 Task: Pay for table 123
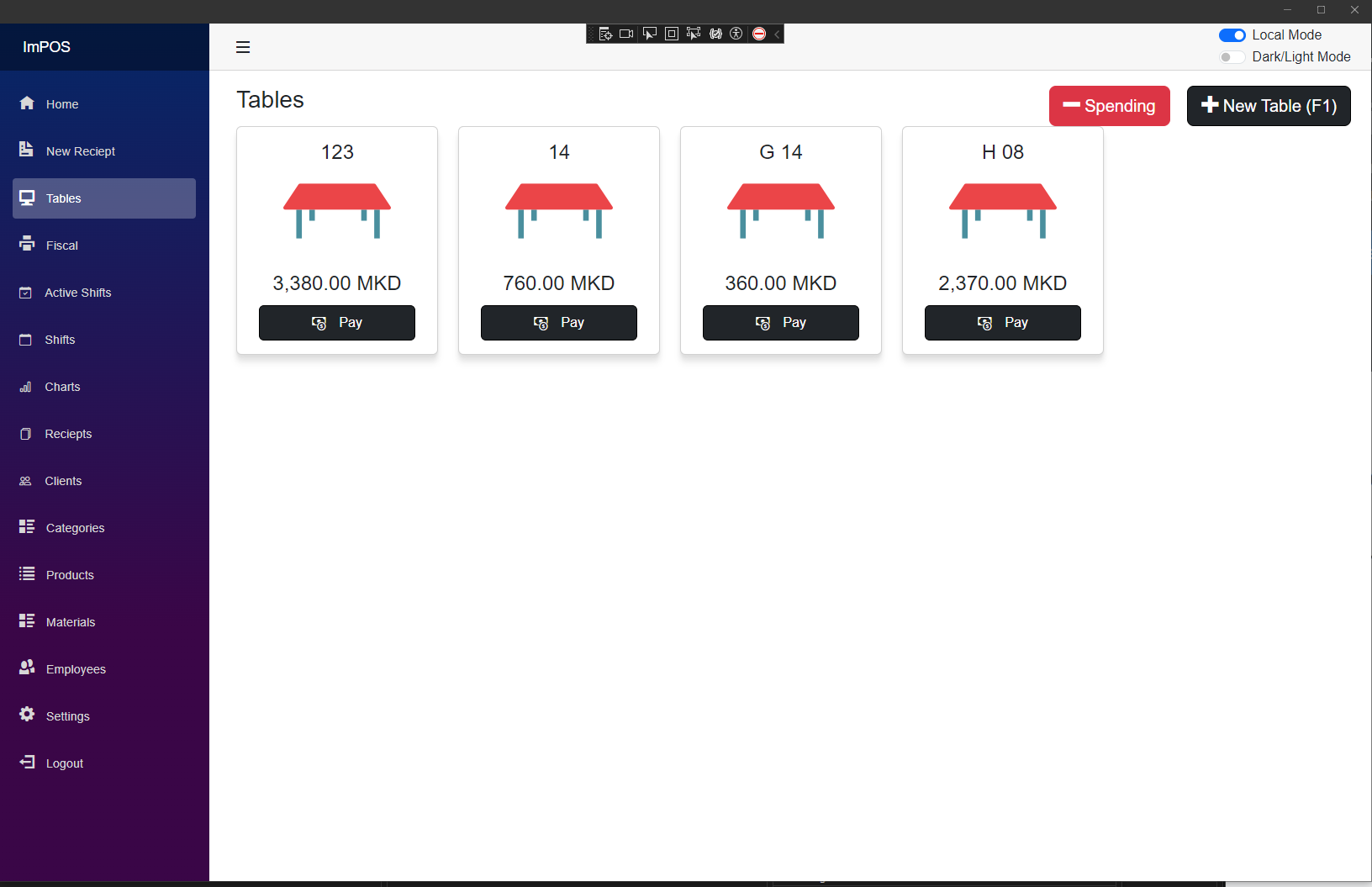pos(337,323)
